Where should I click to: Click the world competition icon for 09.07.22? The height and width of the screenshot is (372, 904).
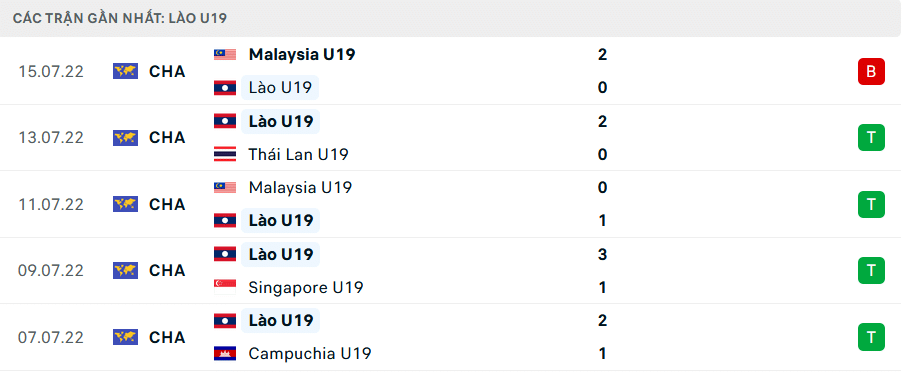point(125,270)
